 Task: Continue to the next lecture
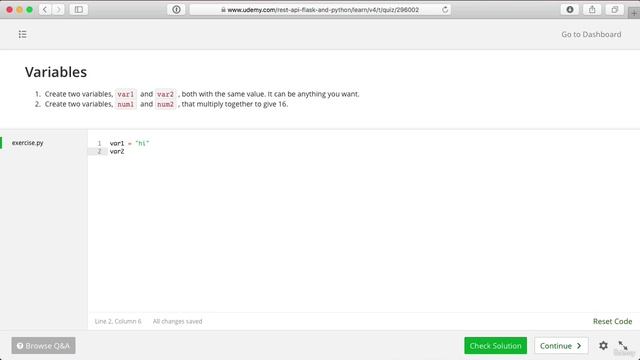pyautogui.click(x=561, y=346)
